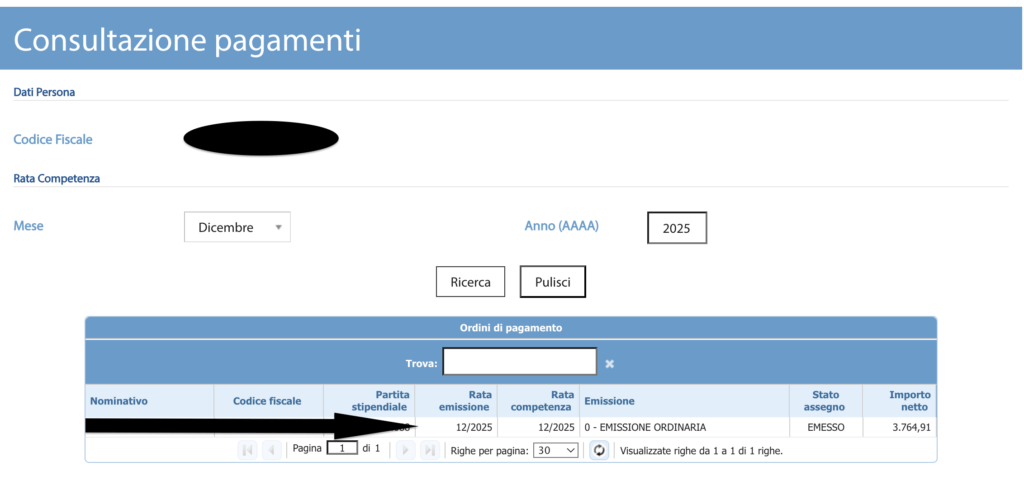Jump to the last page of results
The image size is (1024, 490).
click(429, 450)
